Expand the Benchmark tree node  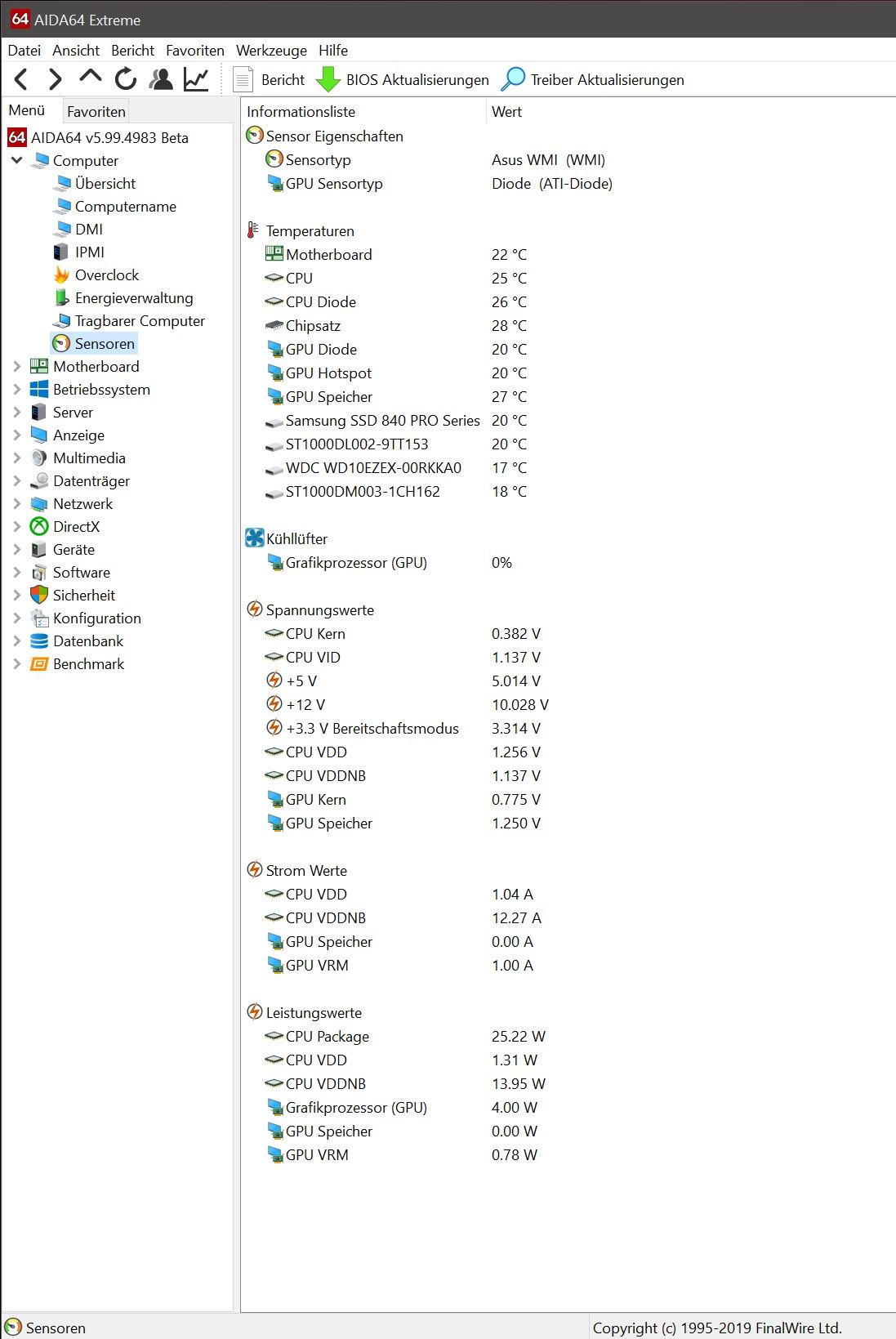click(16, 664)
